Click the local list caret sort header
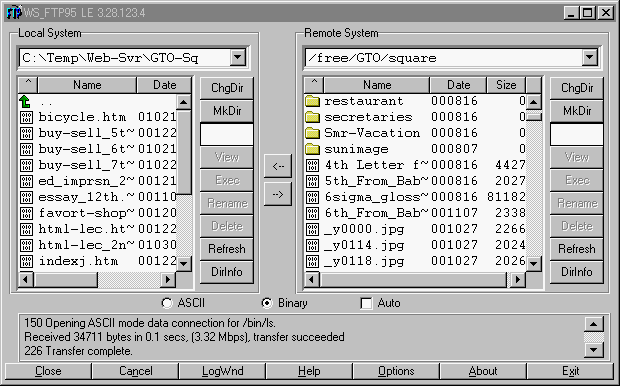Screen dimensions: 620x386 [x=28, y=85]
